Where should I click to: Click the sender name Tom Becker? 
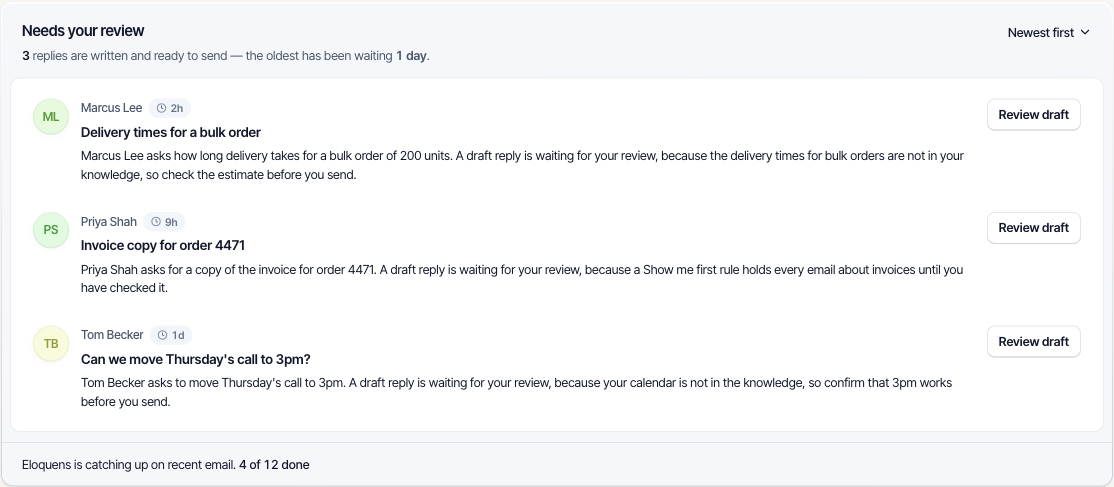[x=112, y=335]
